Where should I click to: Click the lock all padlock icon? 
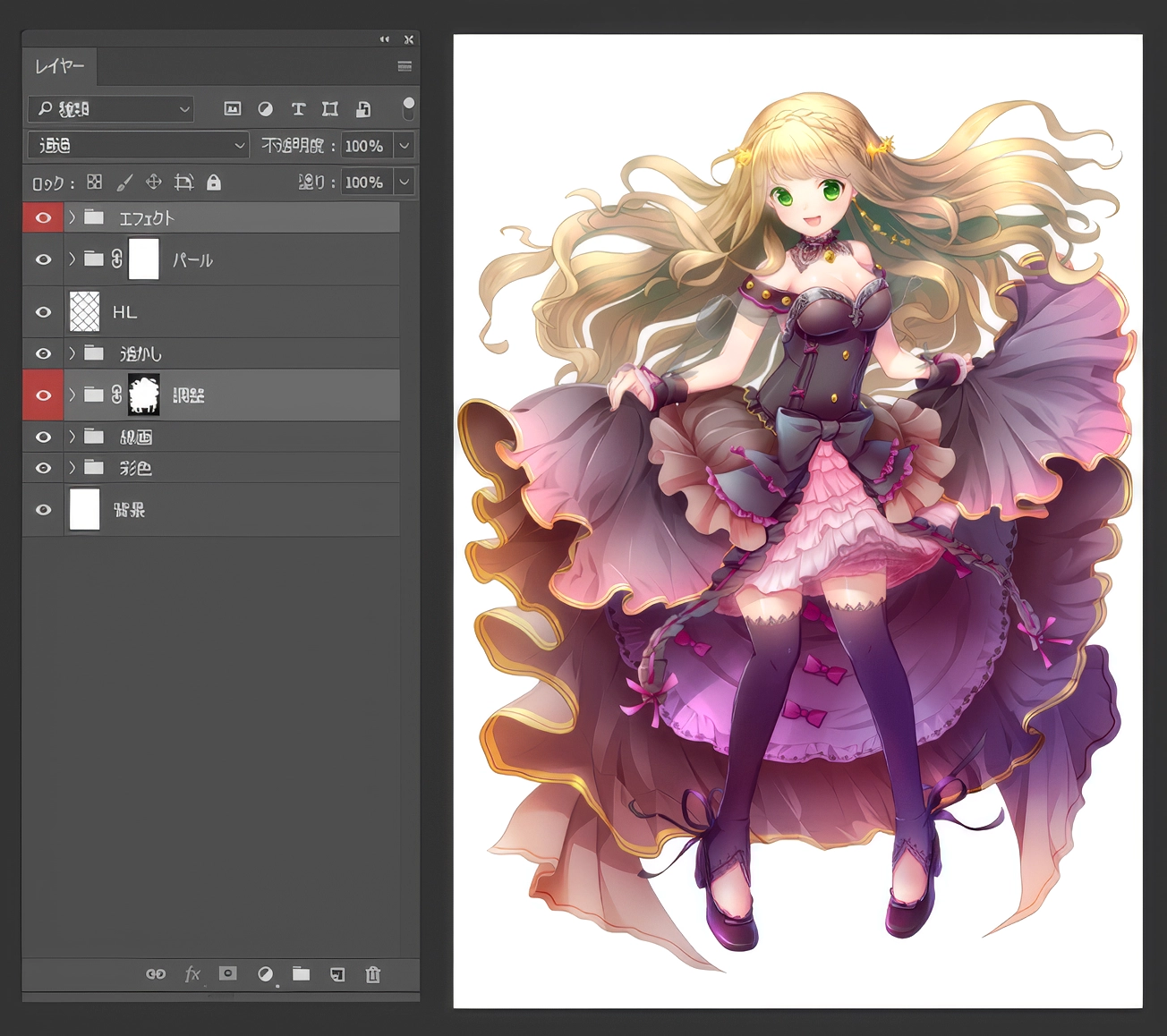pyautogui.click(x=213, y=183)
